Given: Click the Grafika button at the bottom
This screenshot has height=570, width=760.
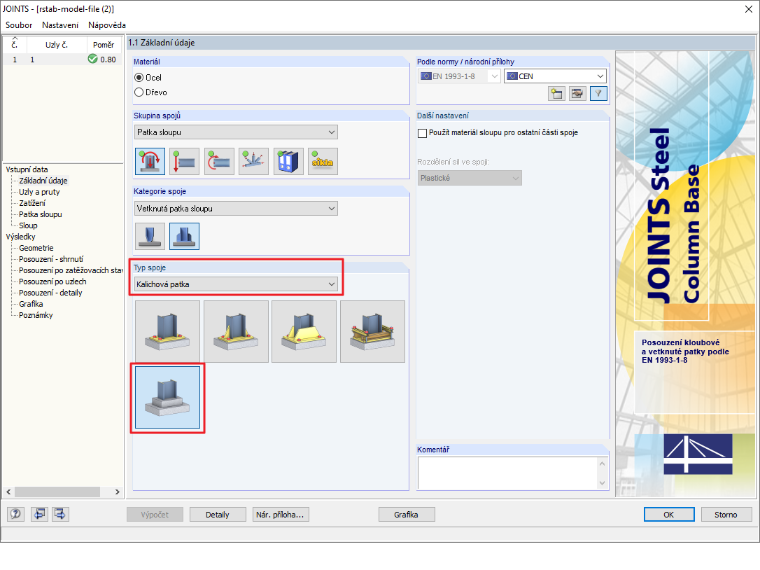Looking at the screenshot, I should tap(406, 515).
